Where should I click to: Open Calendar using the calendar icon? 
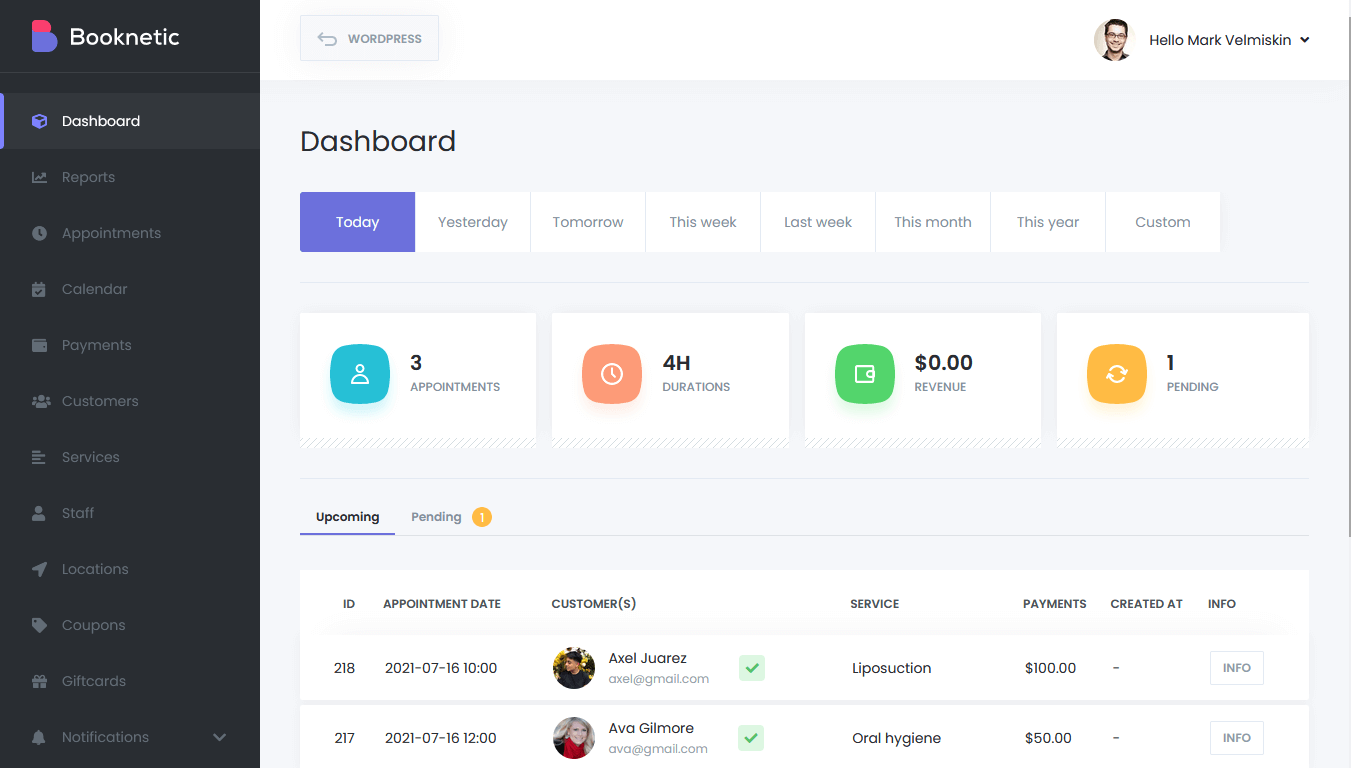39,288
